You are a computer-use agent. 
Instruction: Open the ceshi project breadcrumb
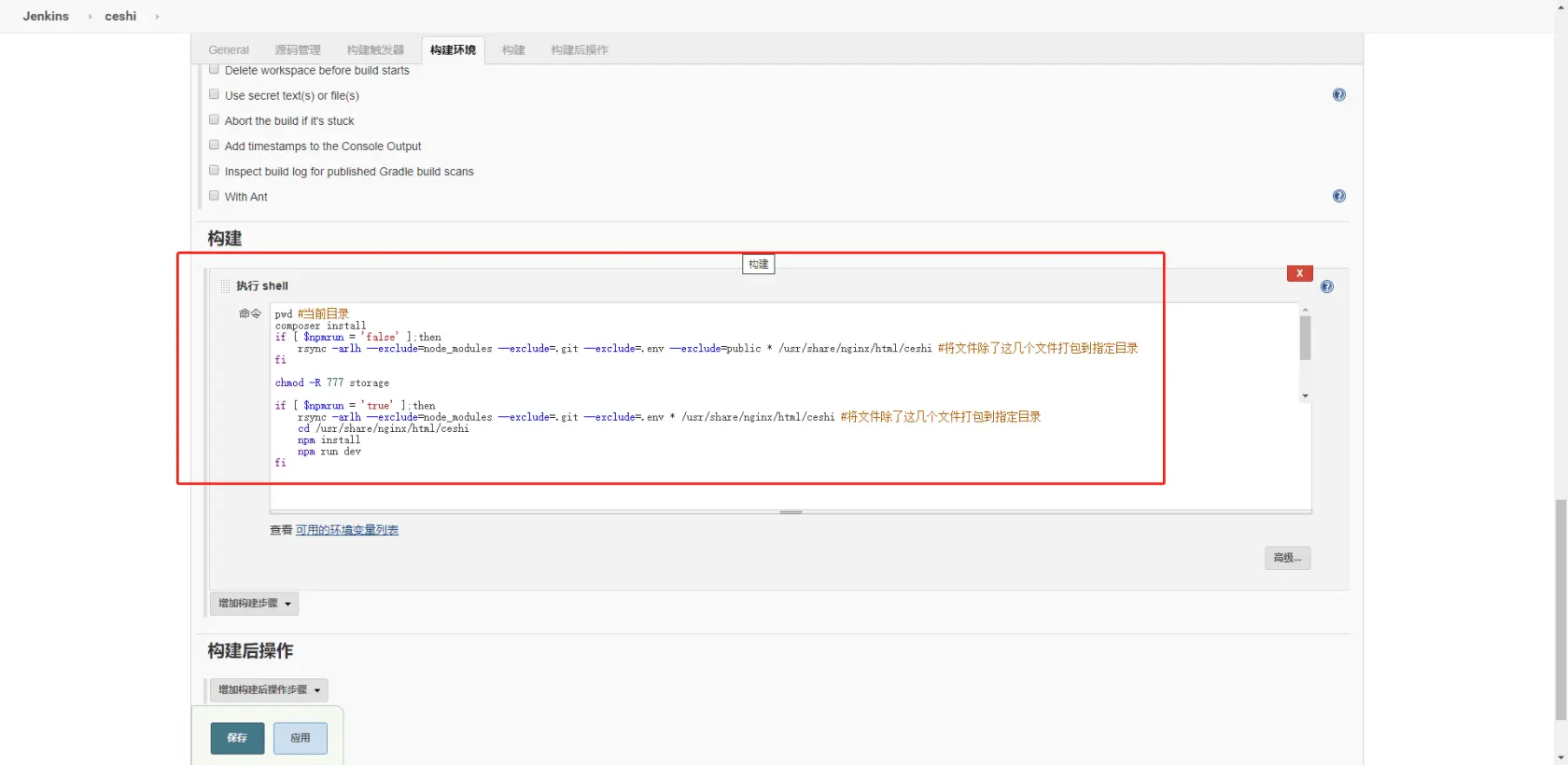tap(120, 17)
